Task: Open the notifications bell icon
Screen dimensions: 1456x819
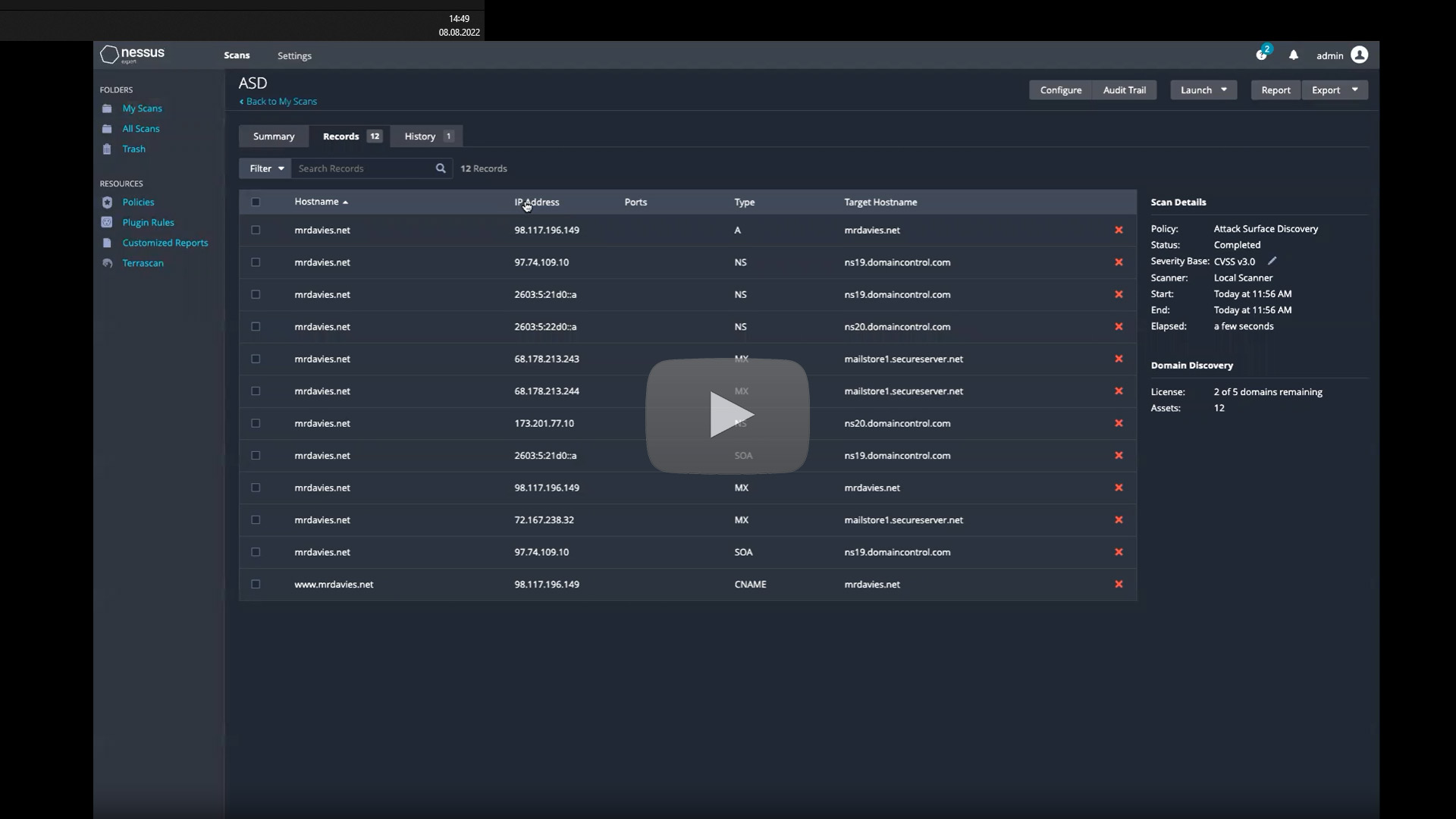Action: point(1294,55)
